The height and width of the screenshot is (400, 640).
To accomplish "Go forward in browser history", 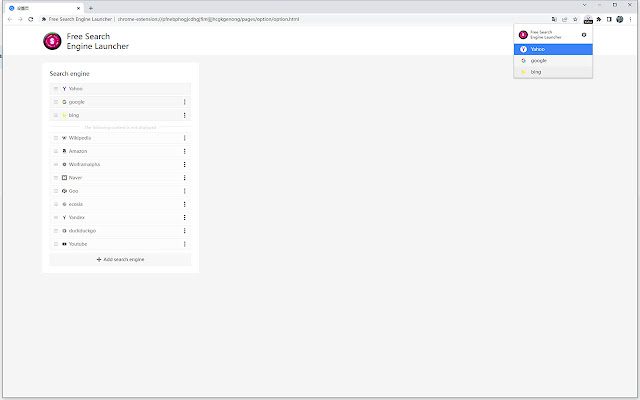I will click(x=20, y=19).
